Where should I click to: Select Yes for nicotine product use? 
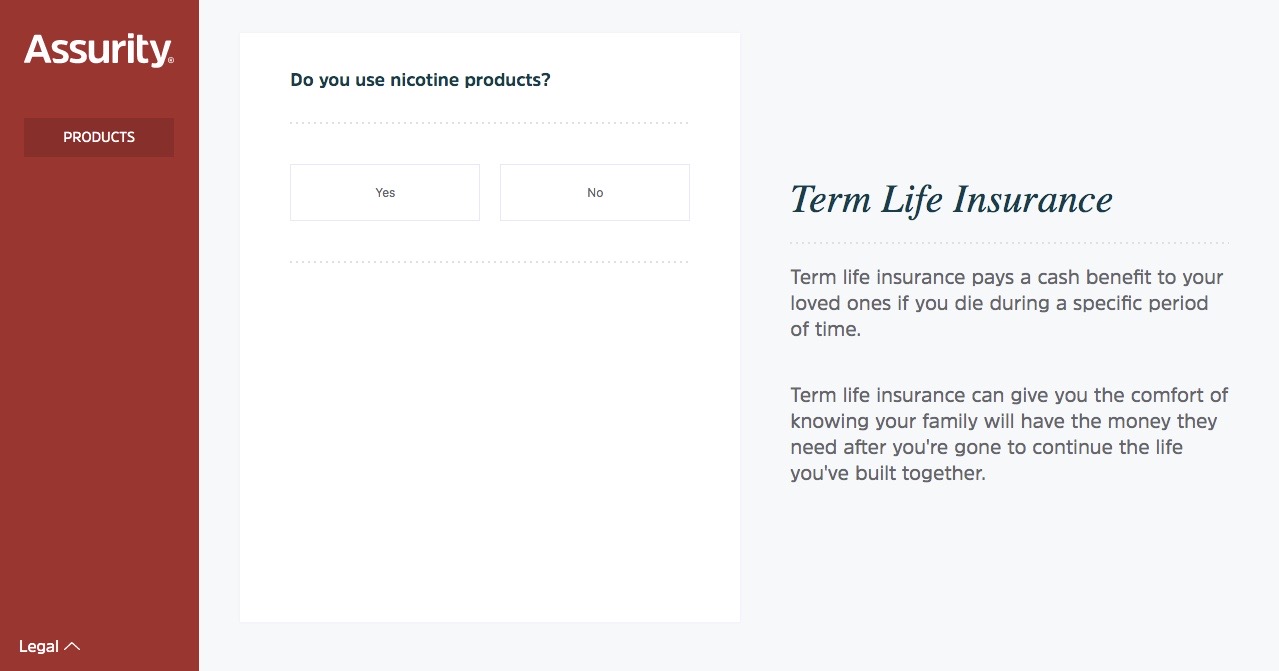click(385, 192)
